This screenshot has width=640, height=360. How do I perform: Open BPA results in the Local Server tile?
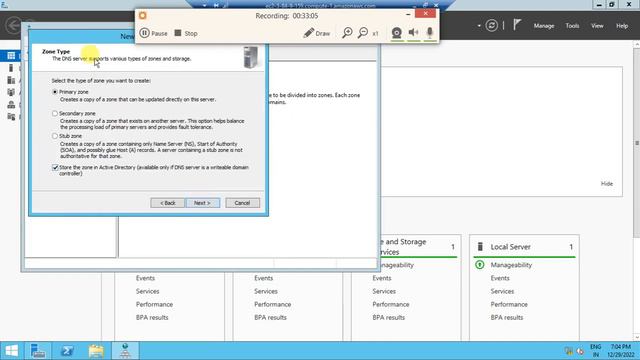click(x=507, y=317)
